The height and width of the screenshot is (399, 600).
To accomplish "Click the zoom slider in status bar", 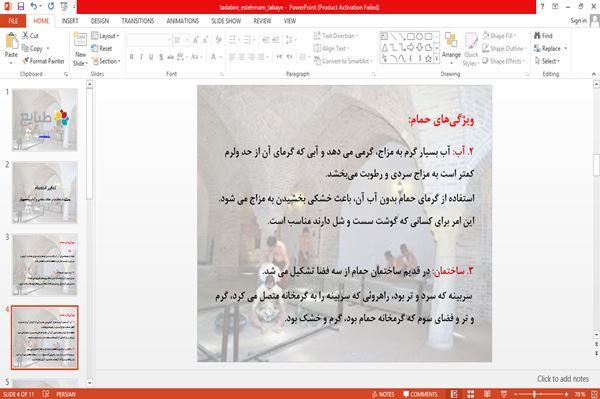I will click(541, 394).
